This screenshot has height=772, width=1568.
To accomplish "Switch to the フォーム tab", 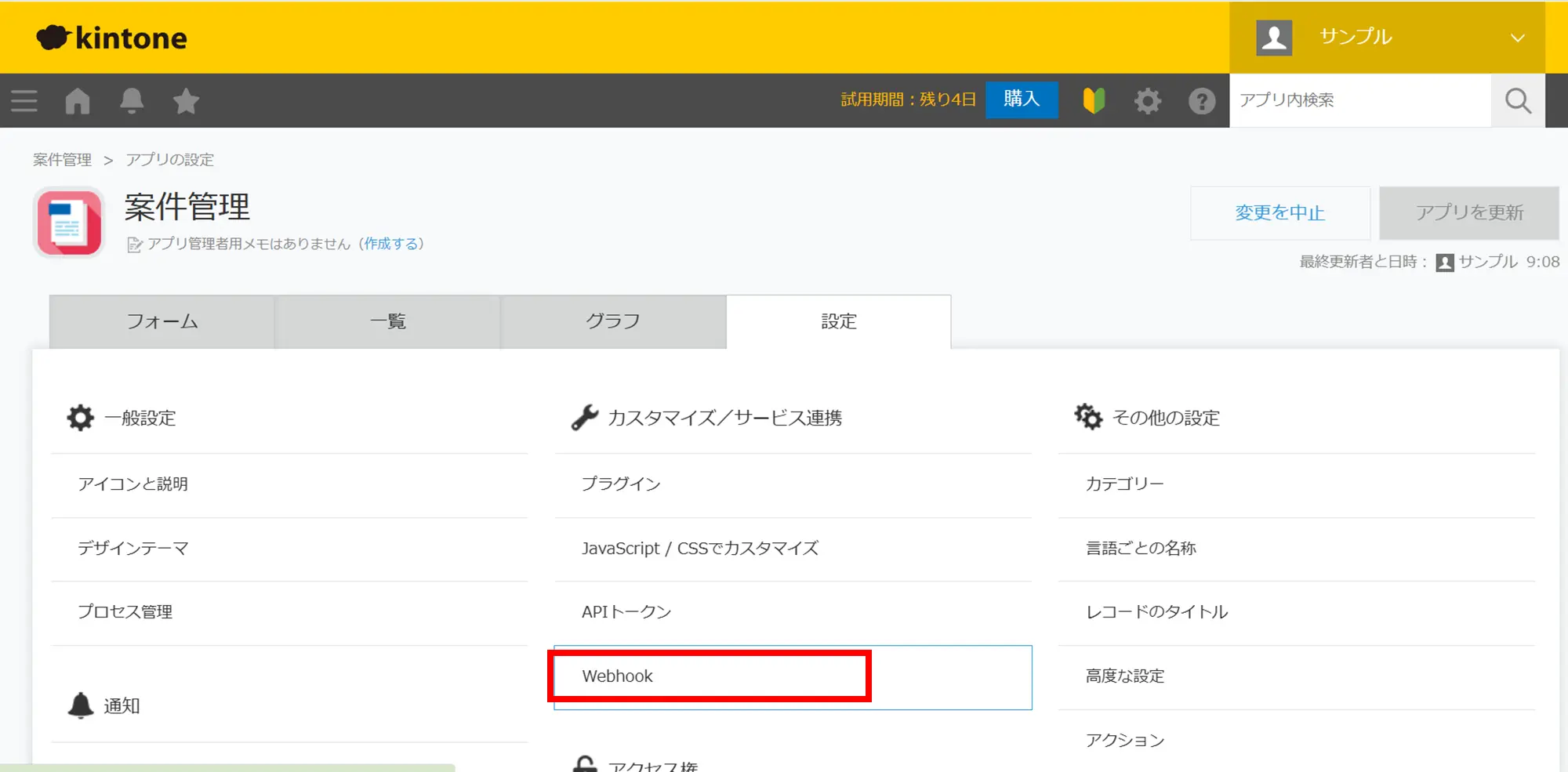I will 162,321.
